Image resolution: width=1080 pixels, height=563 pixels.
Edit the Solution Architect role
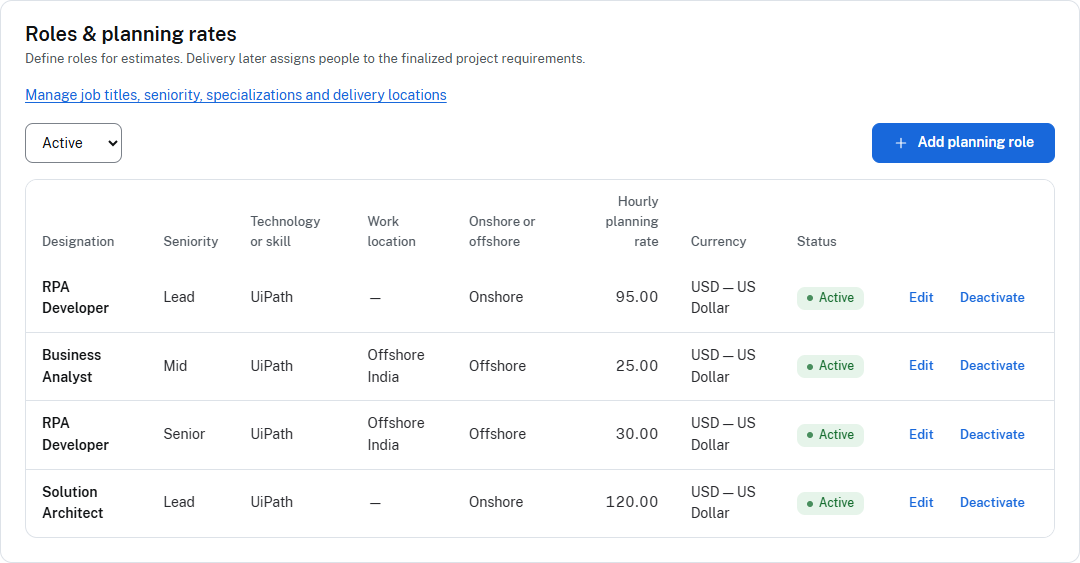click(x=921, y=503)
